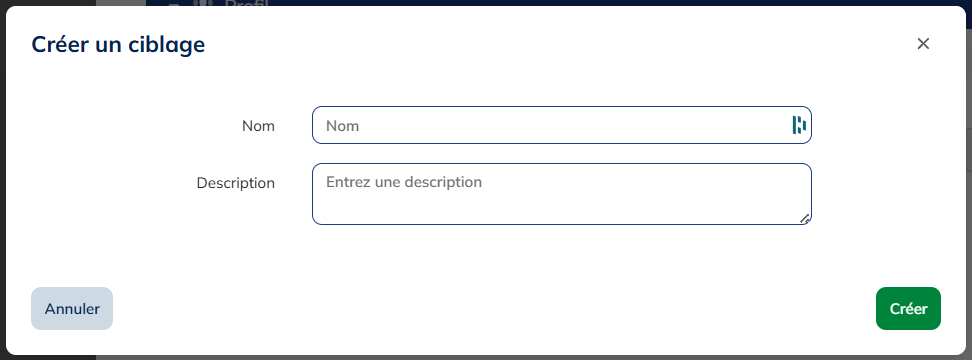Viewport: 972px width, 360px height.
Task: Click the partially hidden Profil tab behind dialog
Action: [x=245, y=3]
